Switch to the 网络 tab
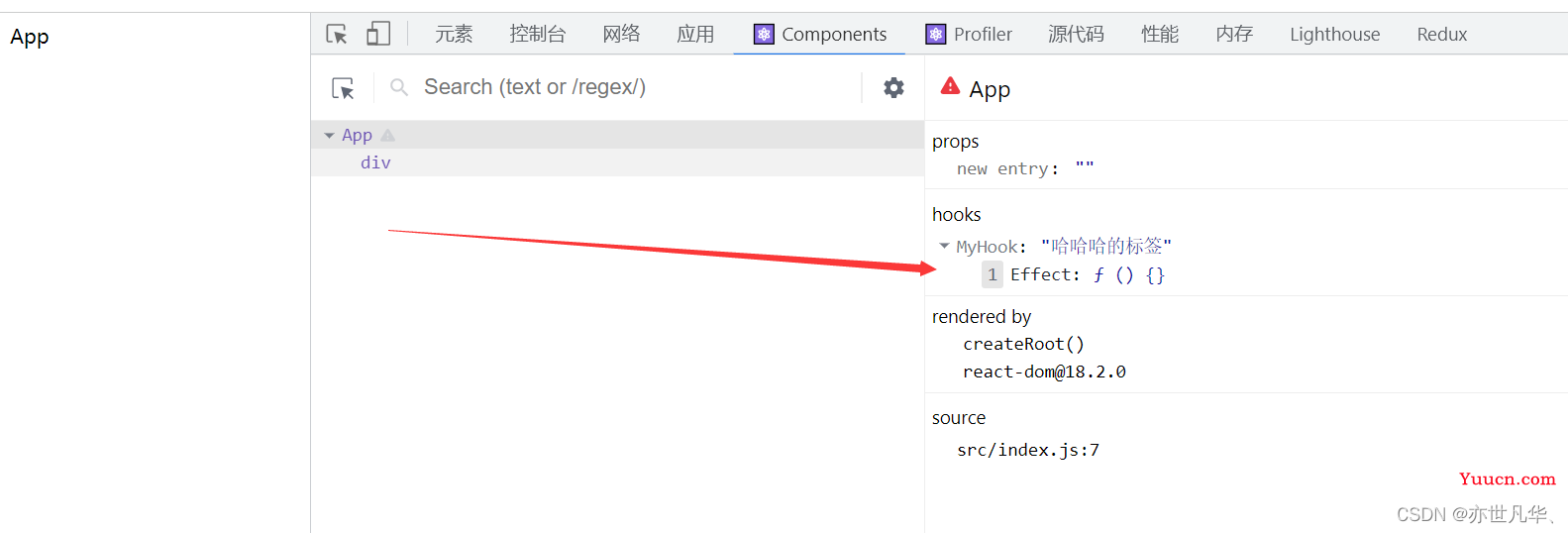1568x533 pixels. click(621, 34)
